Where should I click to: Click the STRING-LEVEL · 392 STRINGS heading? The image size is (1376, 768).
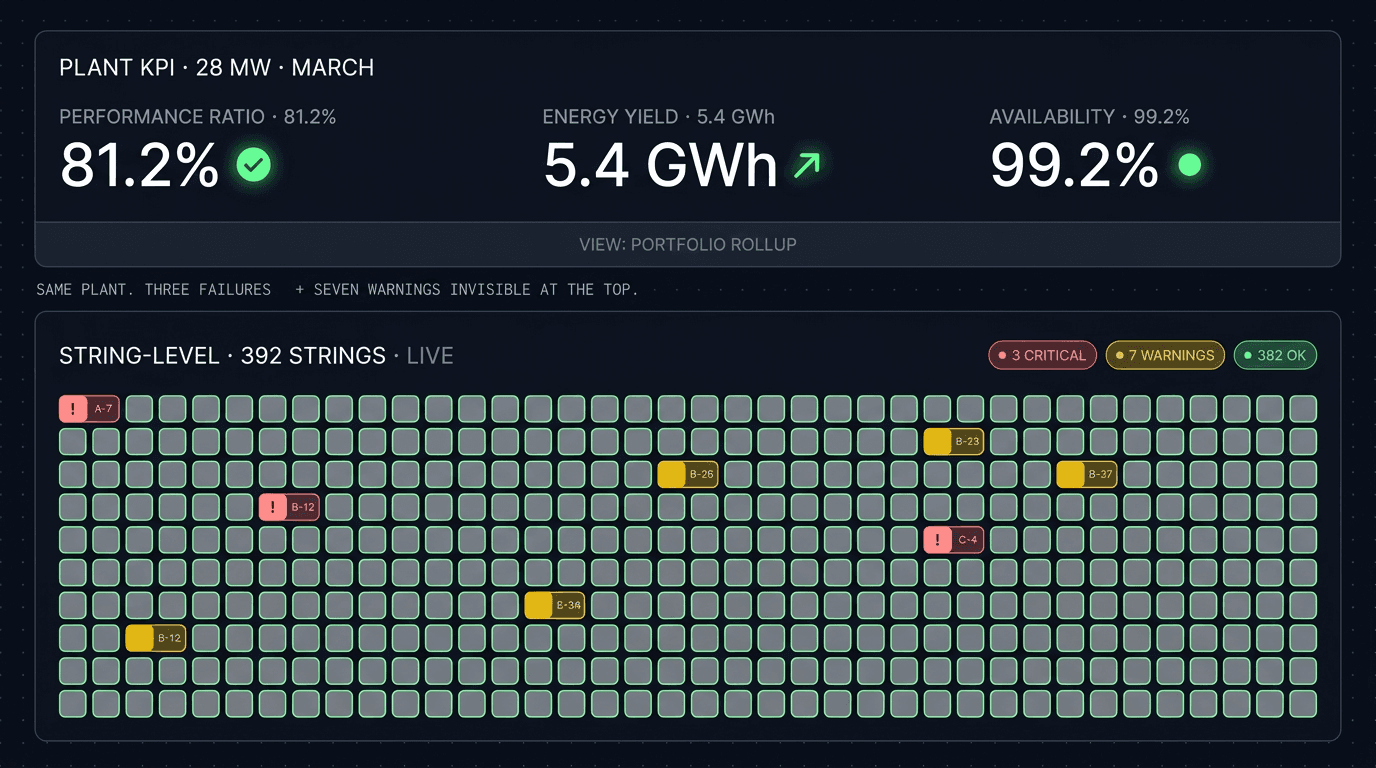tap(222, 356)
